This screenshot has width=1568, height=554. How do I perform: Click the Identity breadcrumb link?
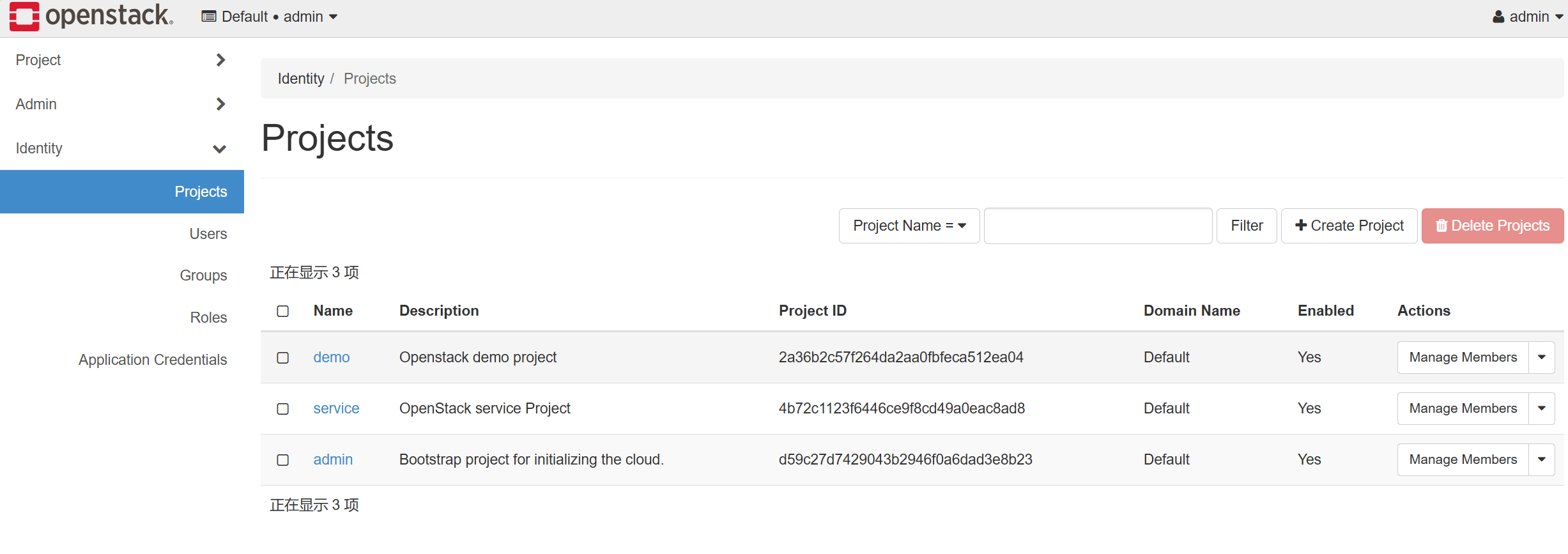coord(301,79)
